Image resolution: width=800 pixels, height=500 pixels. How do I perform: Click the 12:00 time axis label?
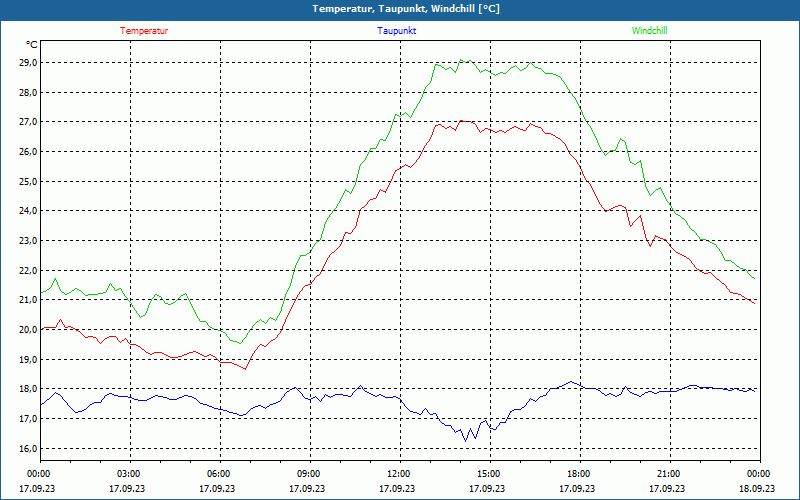(x=397, y=474)
